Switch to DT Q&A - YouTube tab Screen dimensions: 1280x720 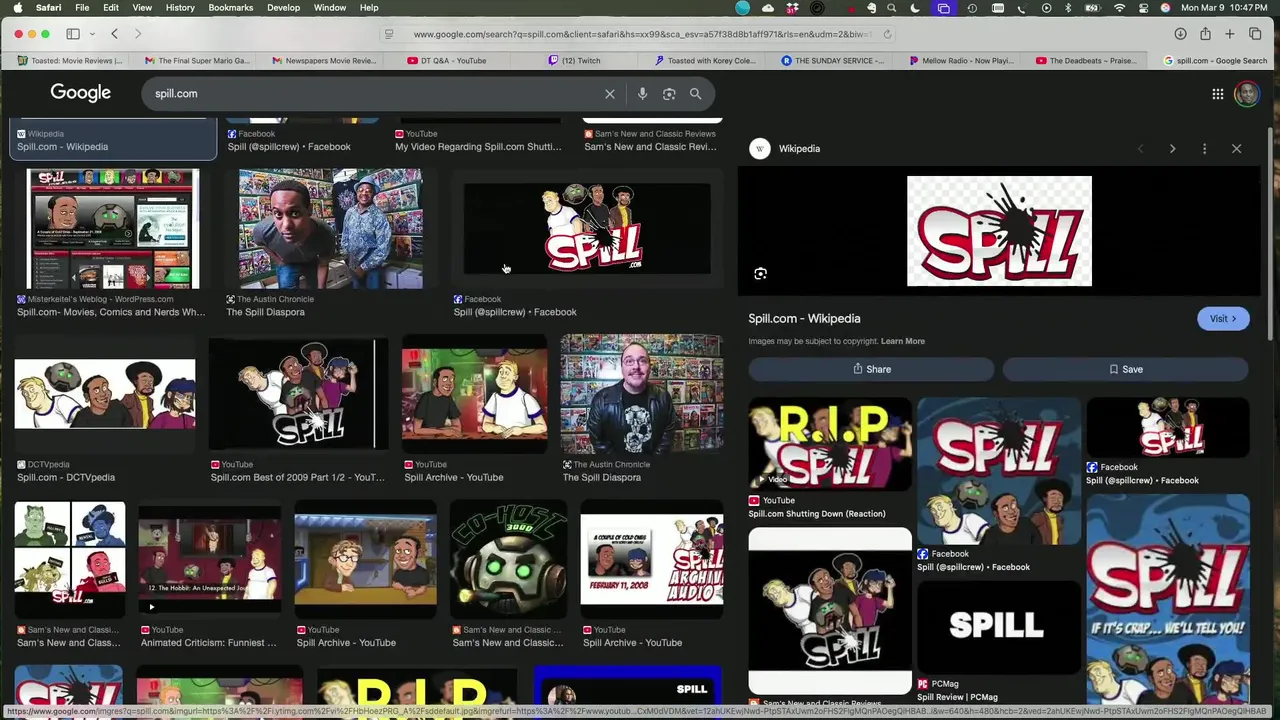pyautogui.click(x=447, y=61)
